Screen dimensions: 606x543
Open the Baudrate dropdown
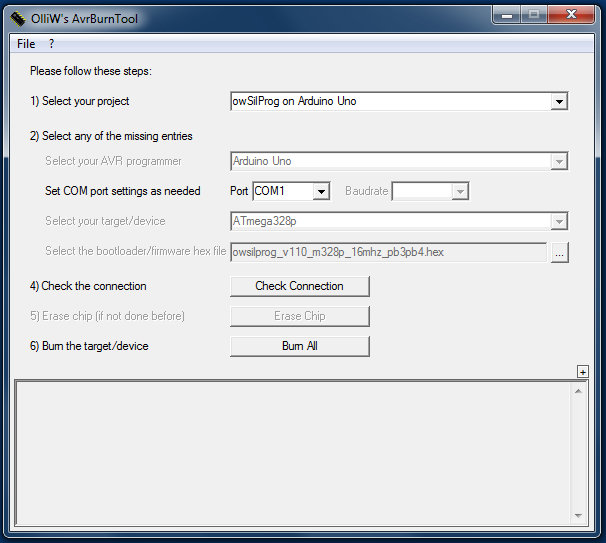459,191
